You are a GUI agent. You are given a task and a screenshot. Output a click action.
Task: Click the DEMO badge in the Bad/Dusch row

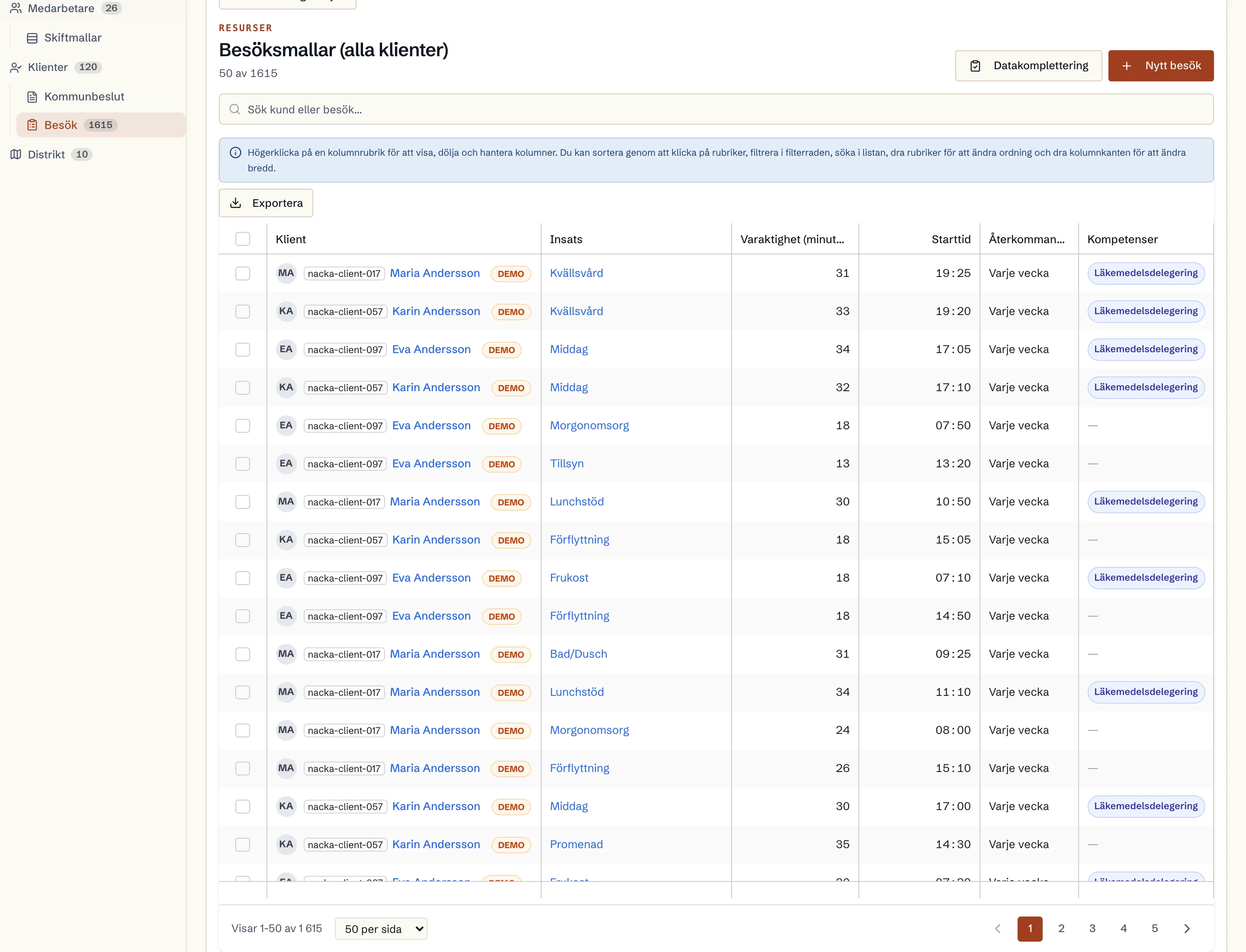[511, 654]
